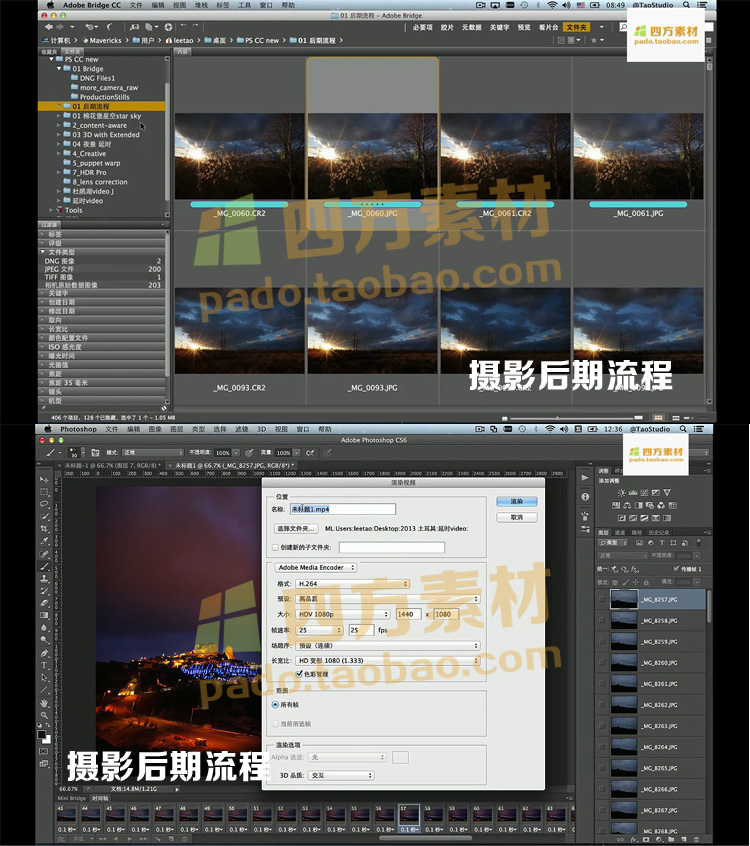Switch to the History (历史记录) tab
The image size is (750, 846).
(658, 533)
